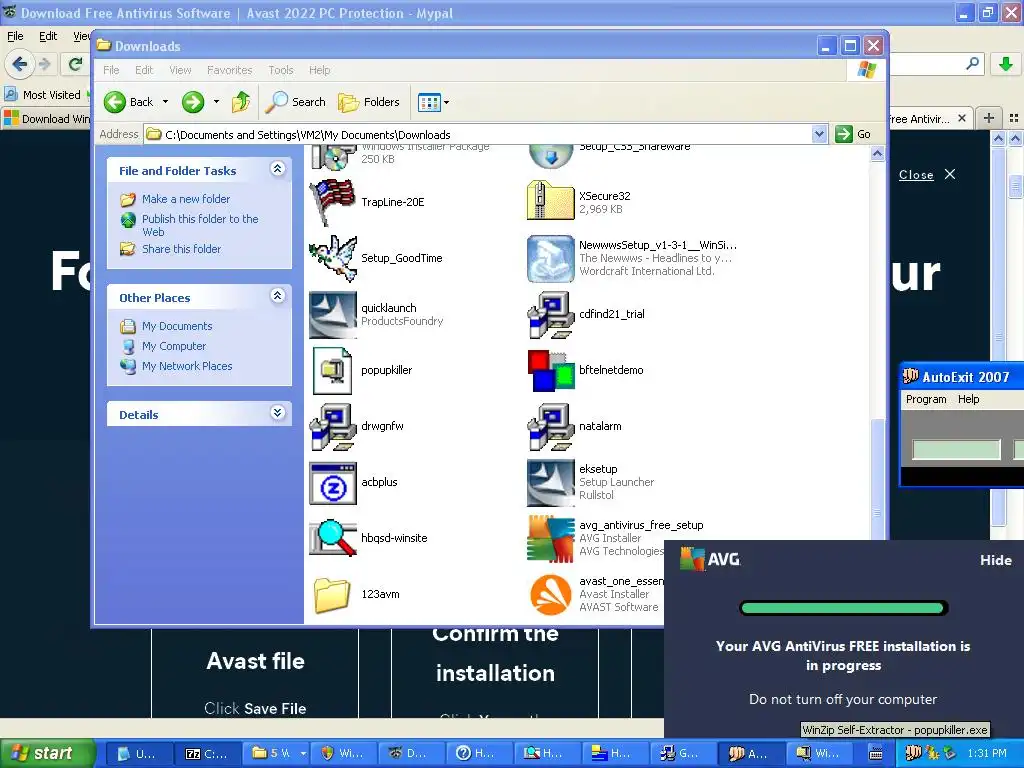The width and height of the screenshot is (1024, 768).
Task: Select the avg_antivirus_free_setup icon
Action: [x=551, y=539]
